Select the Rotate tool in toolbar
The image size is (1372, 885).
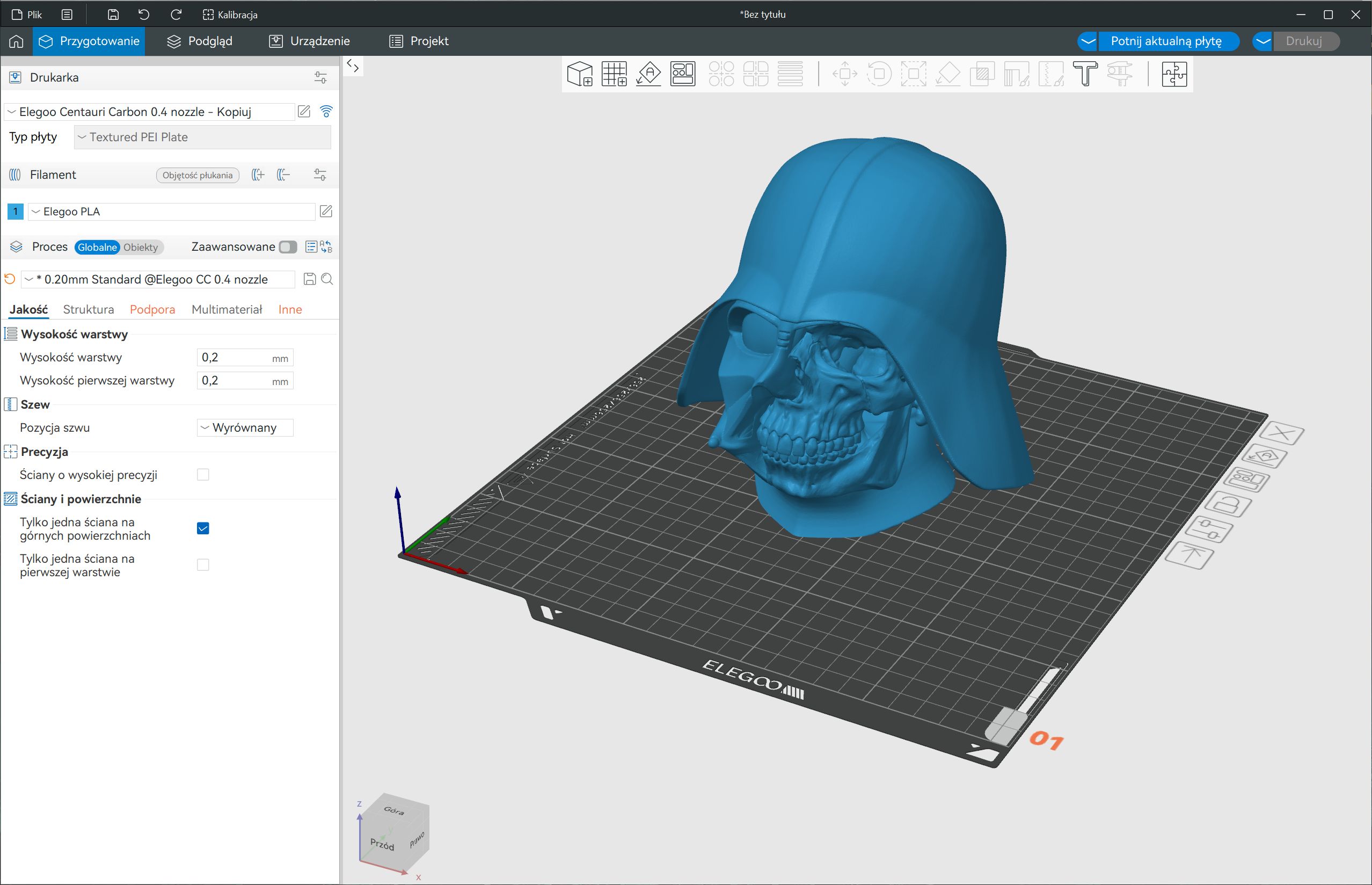click(x=879, y=74)
